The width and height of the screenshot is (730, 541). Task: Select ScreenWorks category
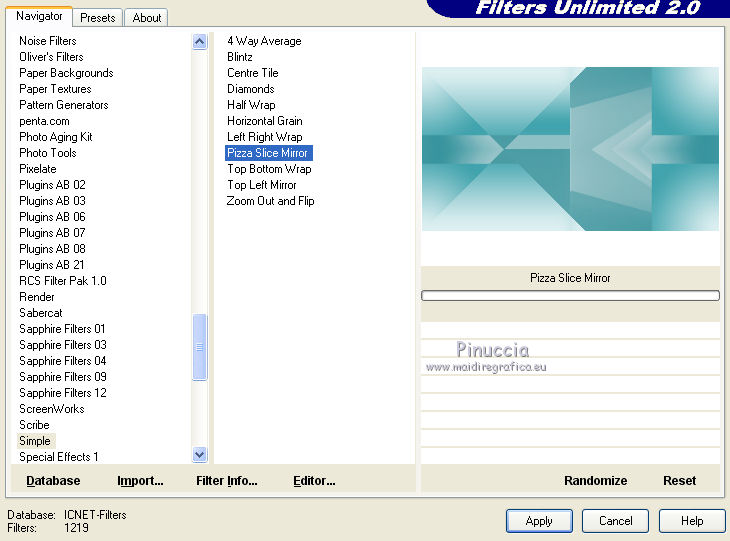[52, 409]
